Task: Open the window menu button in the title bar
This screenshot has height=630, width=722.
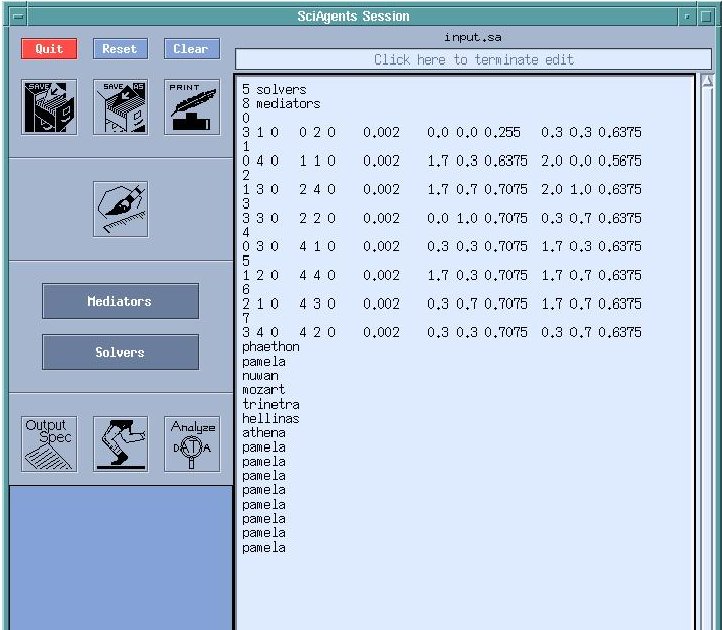Action: pos(18,17)
